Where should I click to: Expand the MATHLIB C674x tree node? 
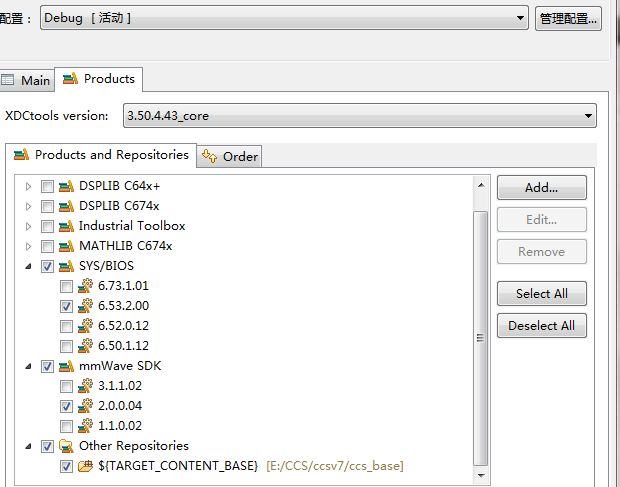28,247
